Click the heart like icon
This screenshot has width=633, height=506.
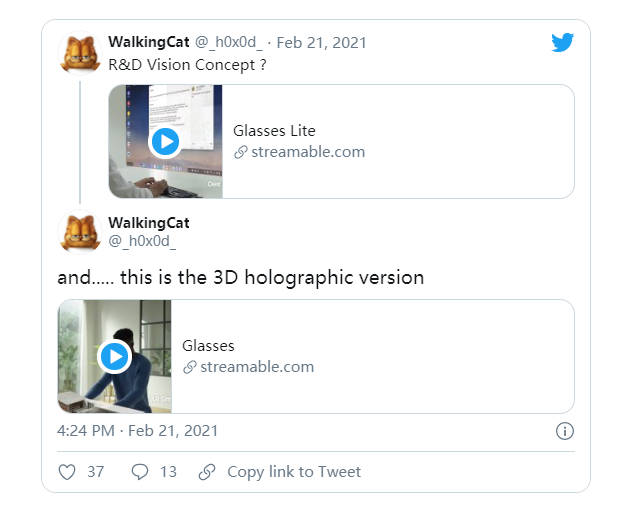point(67,471)
